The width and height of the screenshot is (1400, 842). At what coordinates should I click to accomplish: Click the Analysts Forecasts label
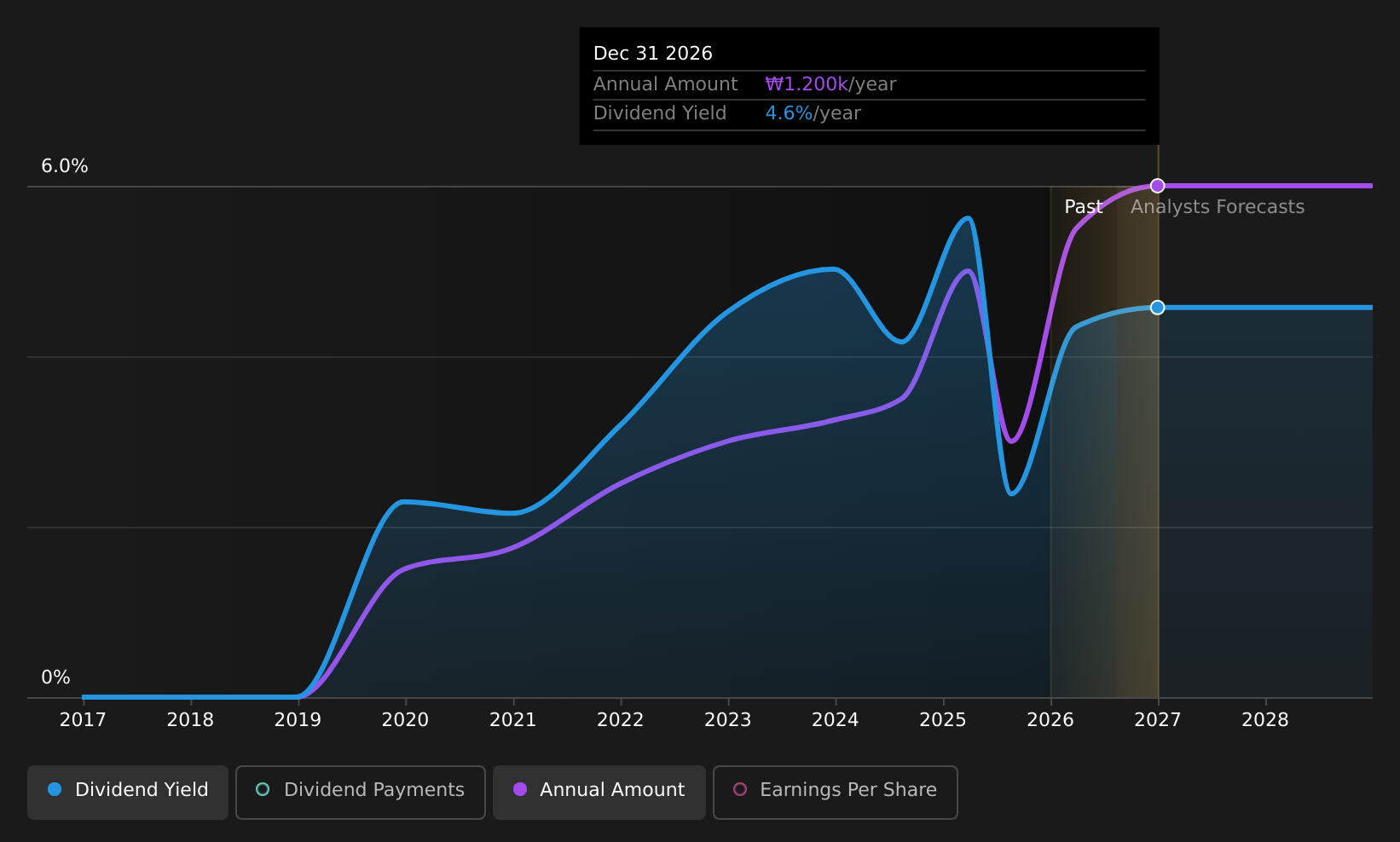tap(1218, 207)
